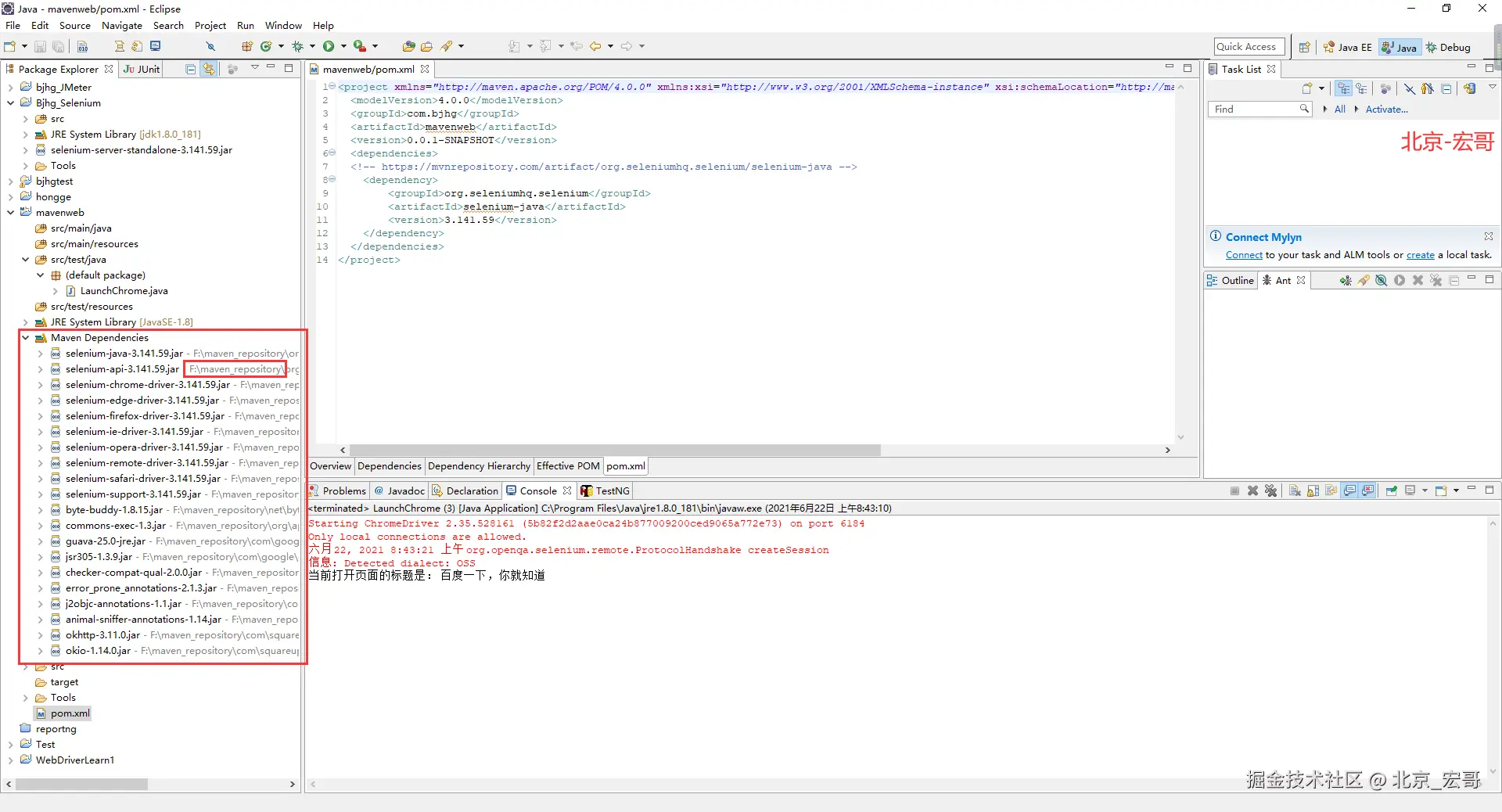Open the Debug launch toolbar button

tap(297, 46)
